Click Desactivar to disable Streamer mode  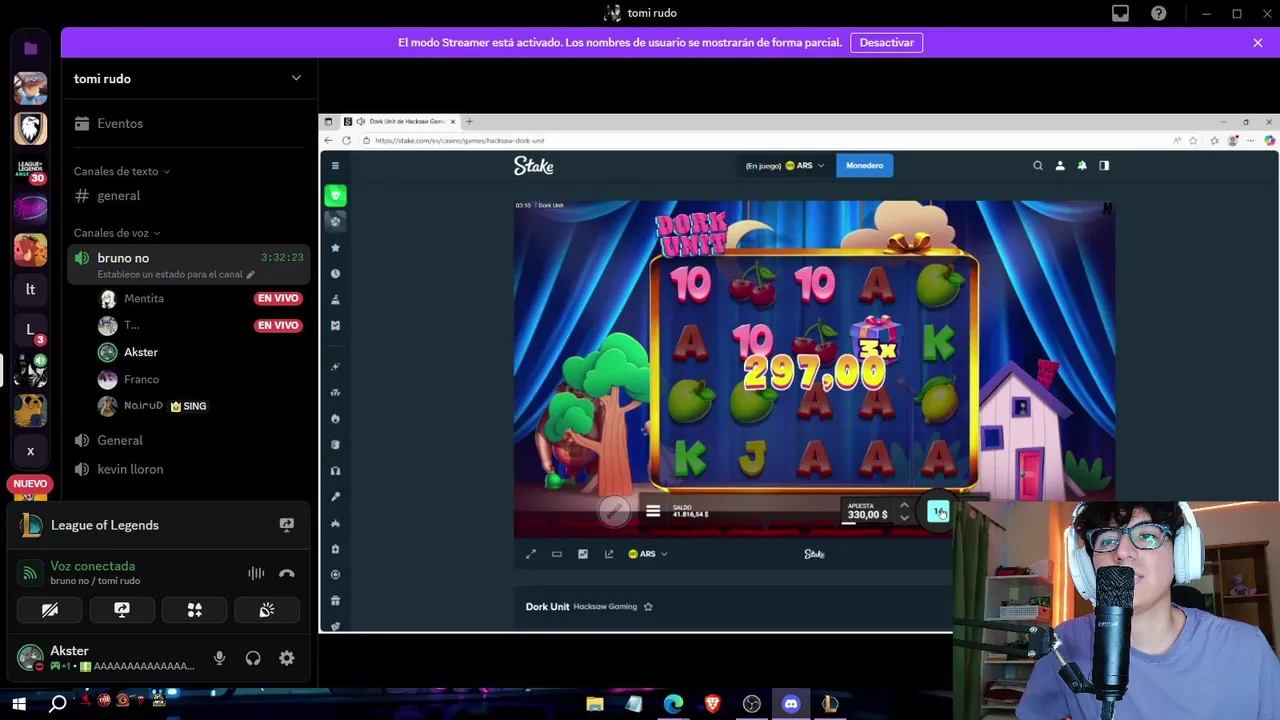pyautogui.click(x=887, y=43)
